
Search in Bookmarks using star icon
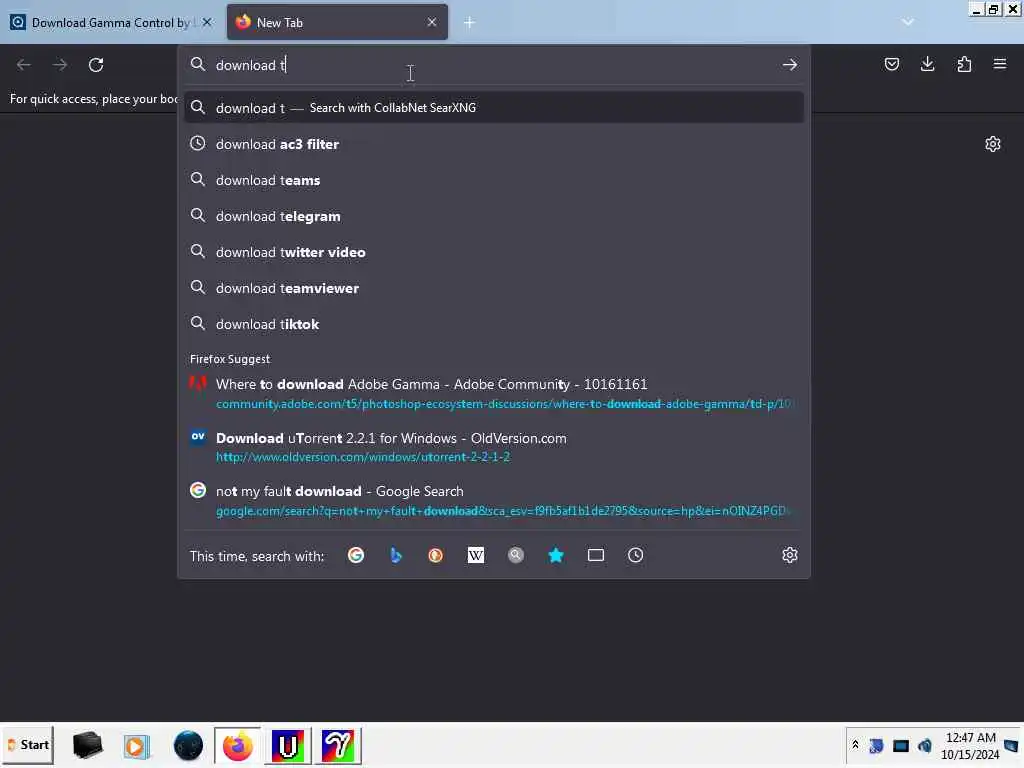556,555
